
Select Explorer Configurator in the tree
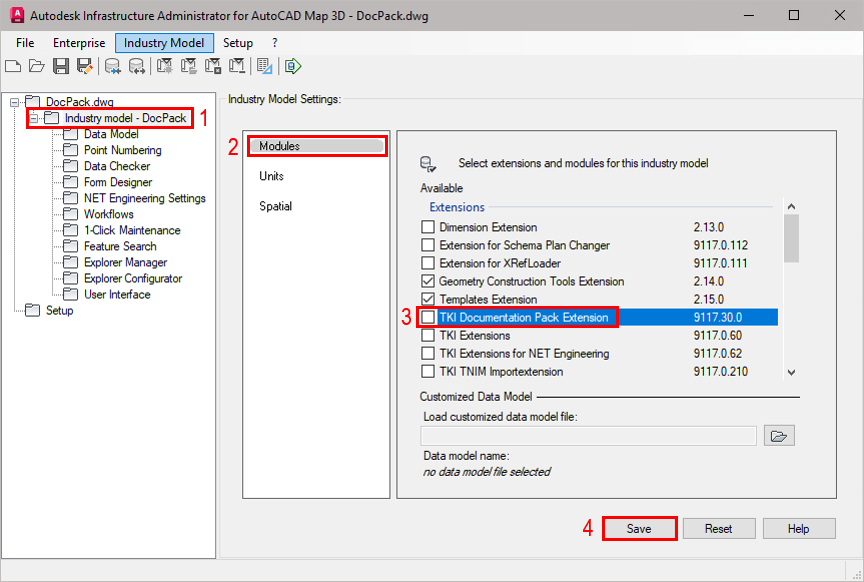click(x=133, y=278)
